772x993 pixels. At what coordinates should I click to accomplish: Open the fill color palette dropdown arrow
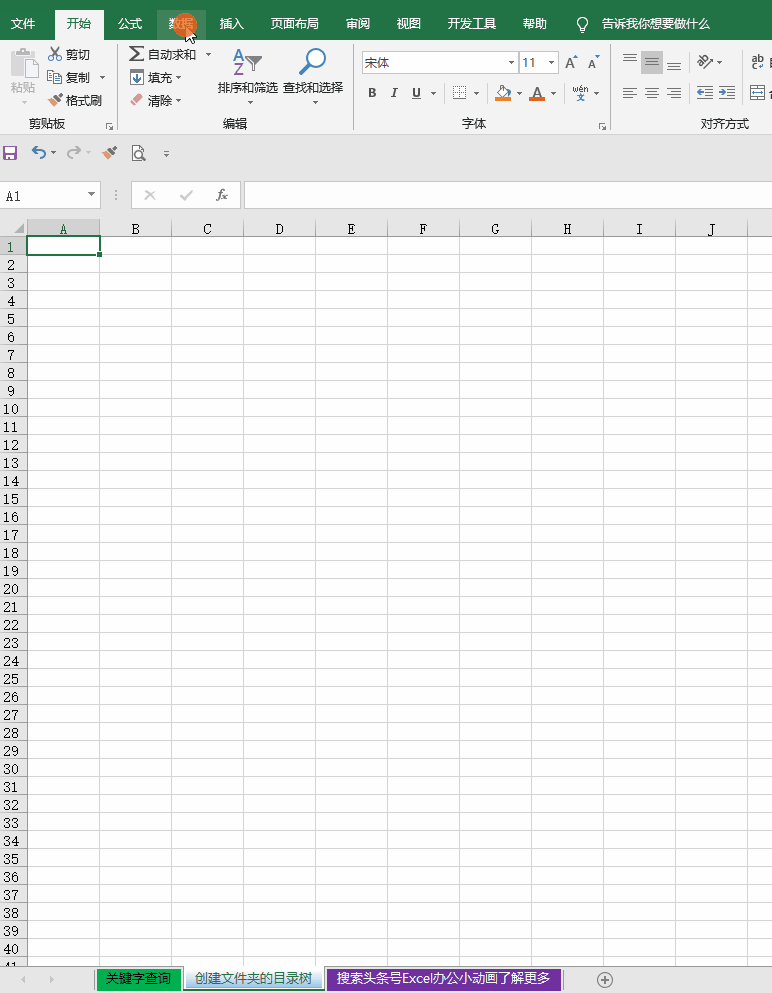(519, 94)
